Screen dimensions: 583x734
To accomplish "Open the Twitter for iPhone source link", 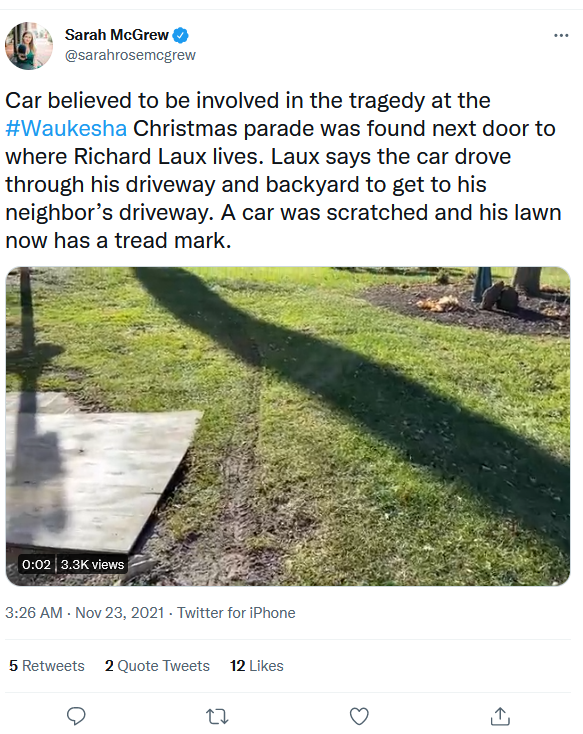I will click(236, 613).
